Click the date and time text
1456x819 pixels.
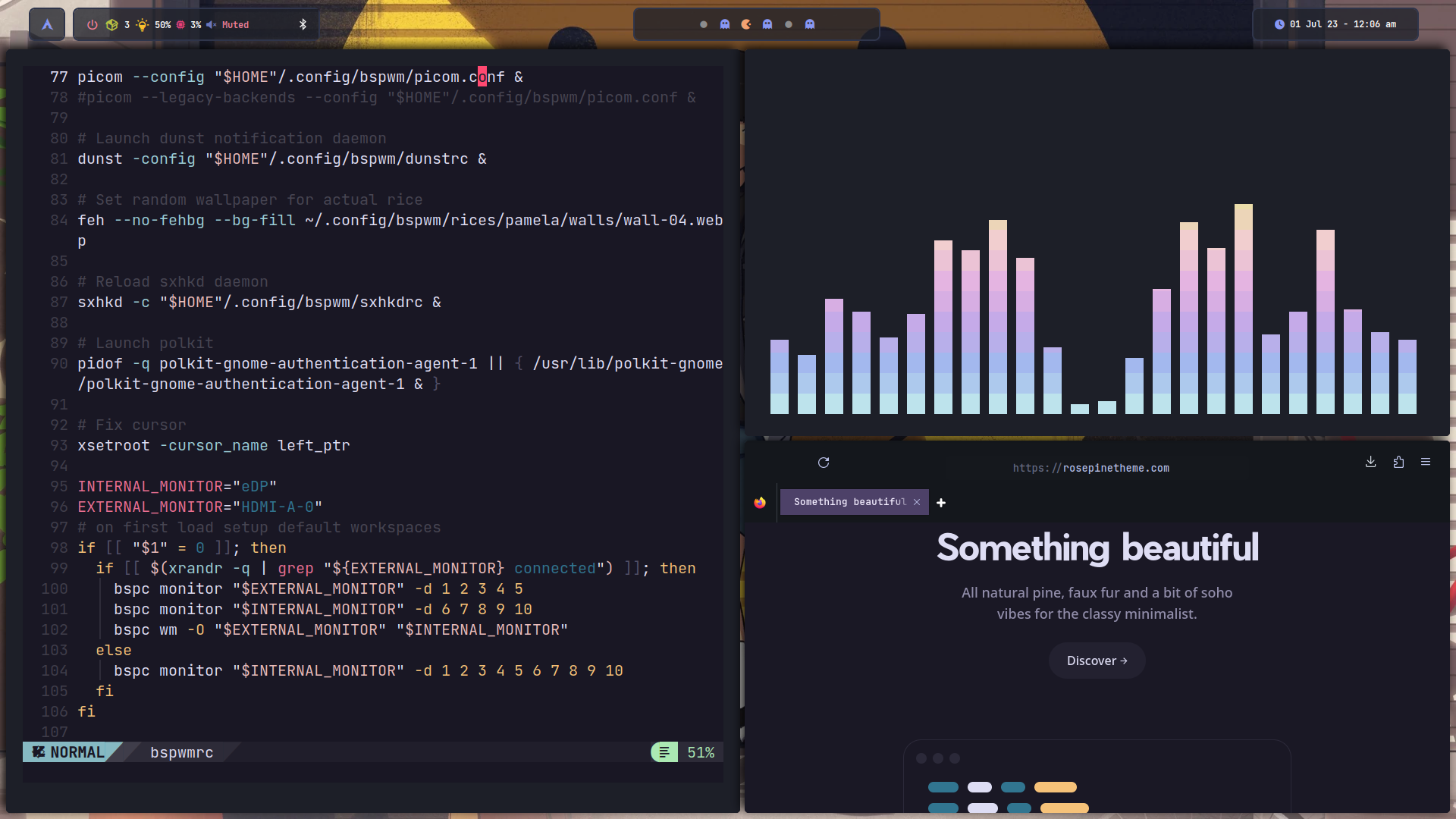click(x=1343, y=24)
